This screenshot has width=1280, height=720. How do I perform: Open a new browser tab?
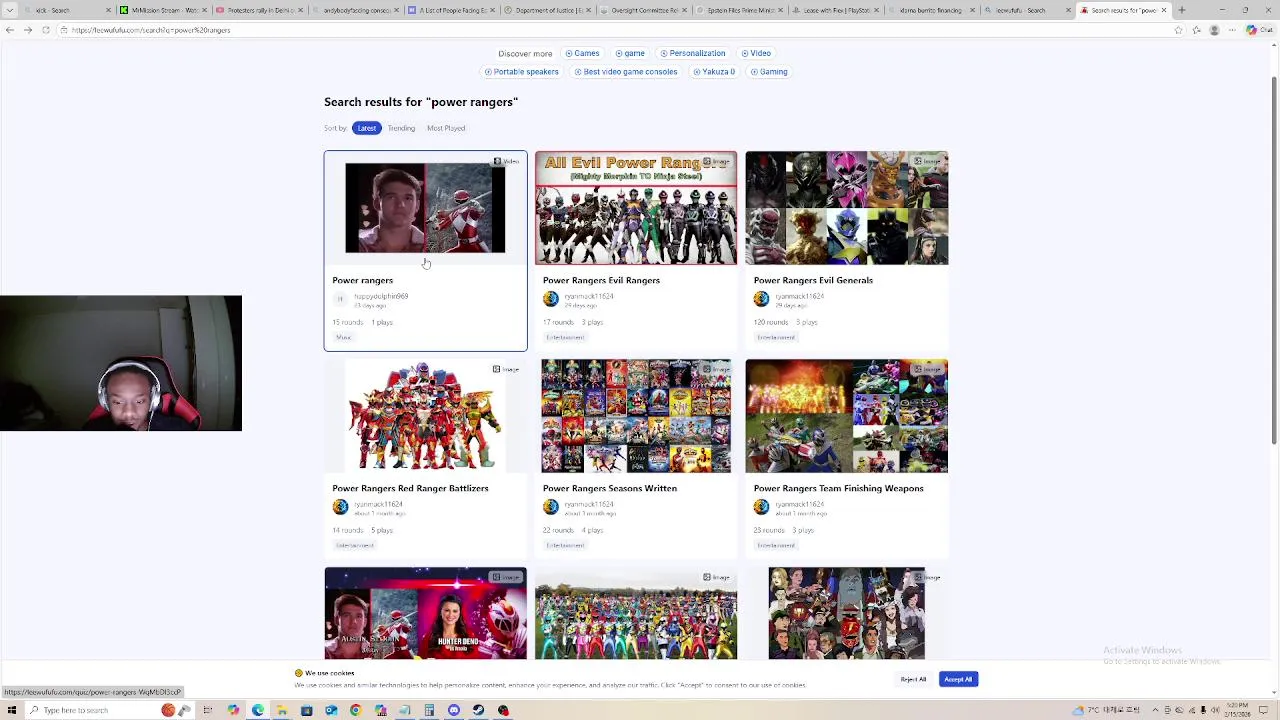pos(1182,10)
